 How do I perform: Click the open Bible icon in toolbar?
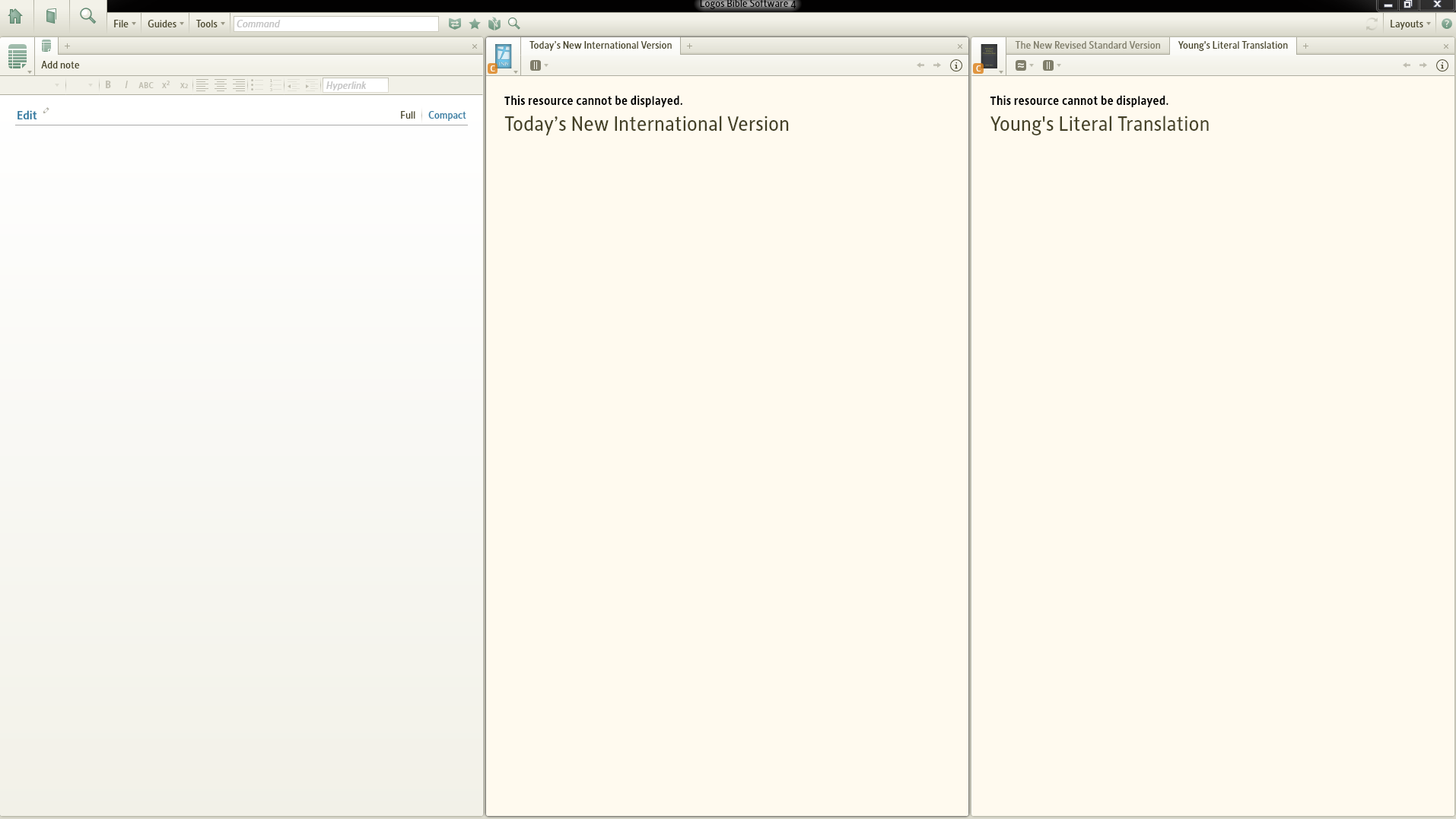click(494, 24)
